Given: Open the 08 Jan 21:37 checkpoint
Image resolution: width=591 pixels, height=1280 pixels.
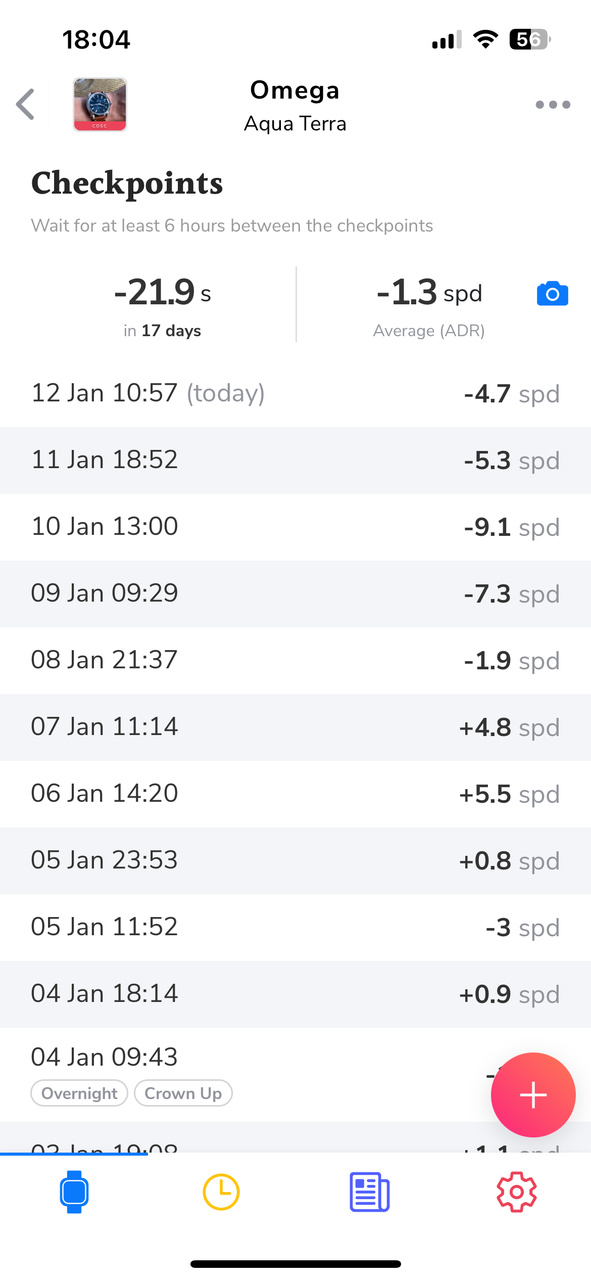Looking at the screenshot, I should [x=295, y=660].
